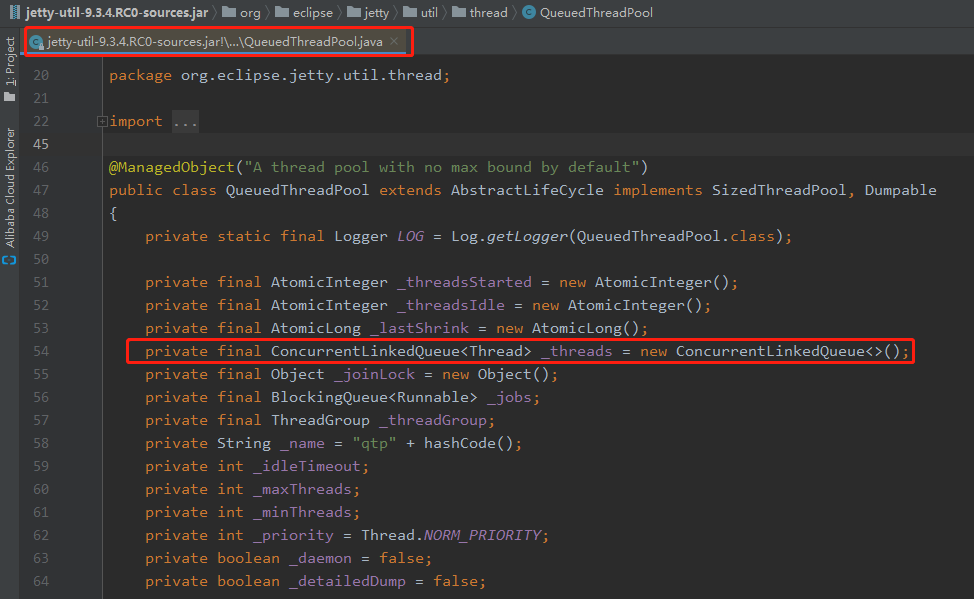974x599 pixels.
Task: Click the _threadGroup field
Action: pyautogui.click(x=433, y=420)
